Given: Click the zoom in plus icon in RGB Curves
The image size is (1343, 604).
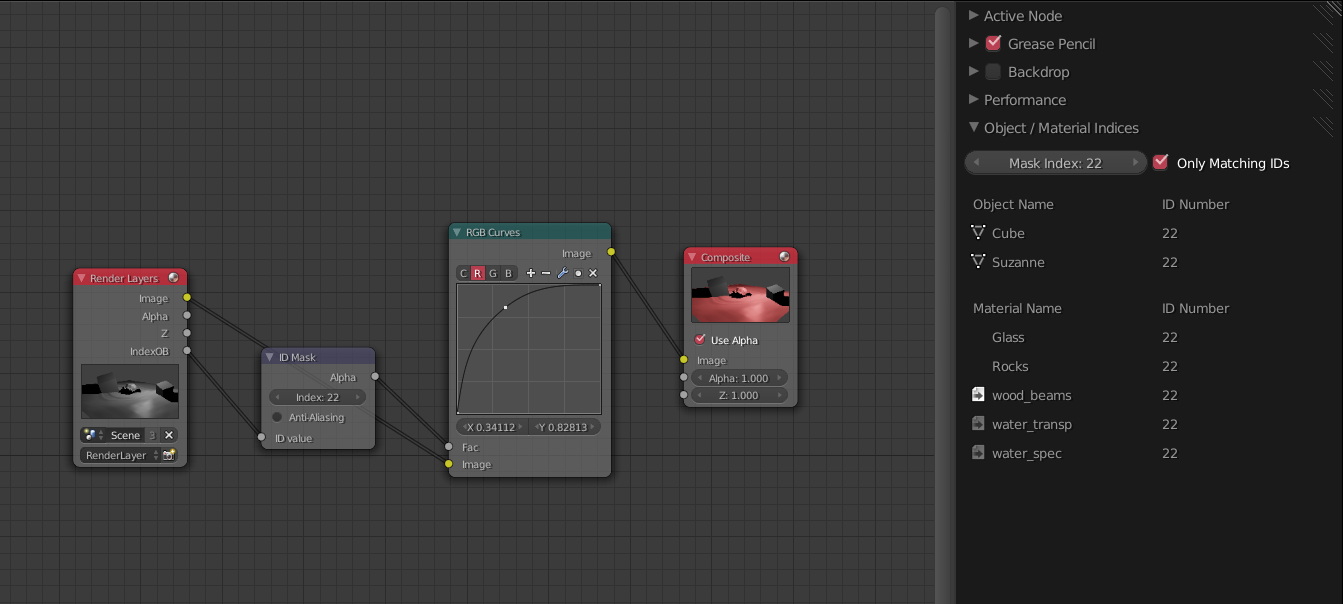Looking at the screenshot, I should [531, 273].
